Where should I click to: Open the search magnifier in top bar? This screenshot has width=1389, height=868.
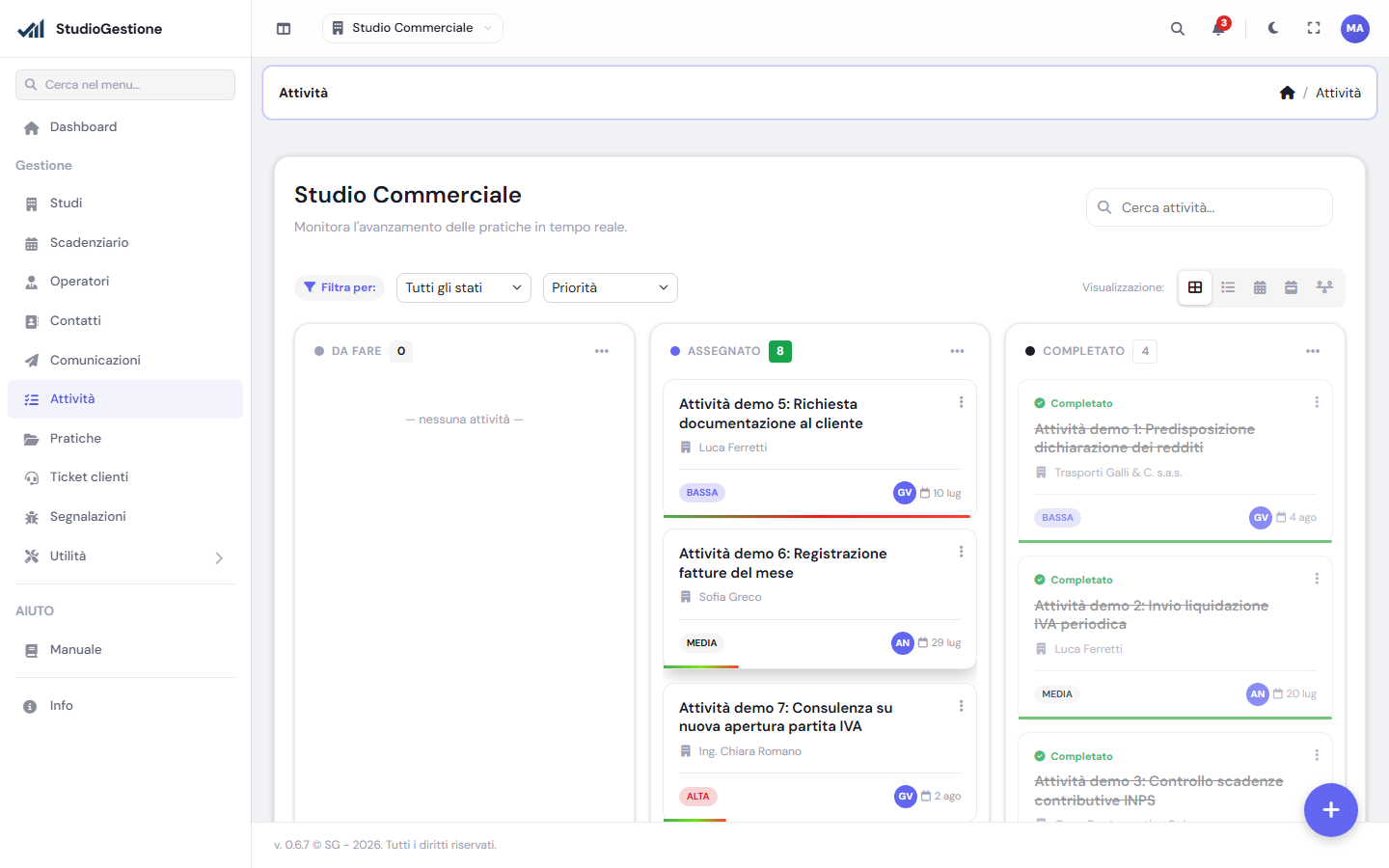(x=1178, y=29)
